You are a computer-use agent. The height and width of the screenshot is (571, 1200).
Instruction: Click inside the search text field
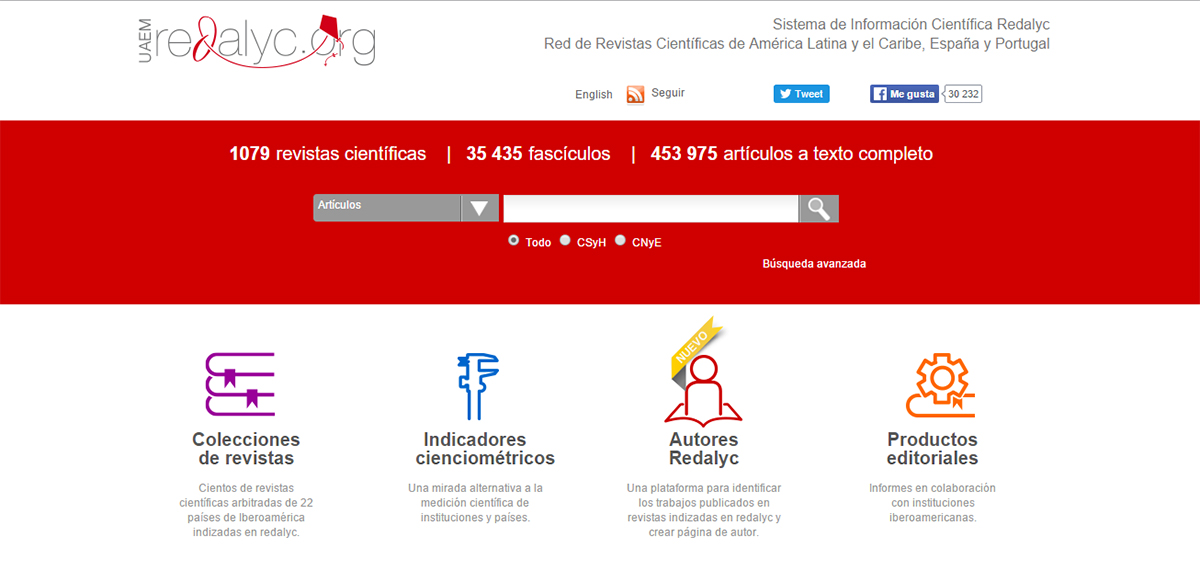click(x=651, y=208)
